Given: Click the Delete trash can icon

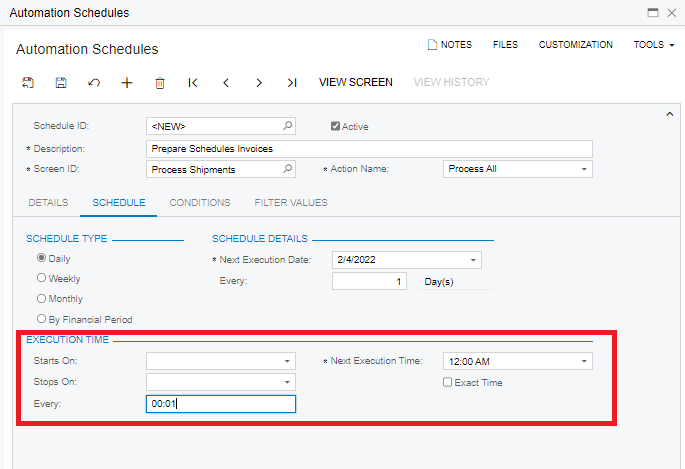Looking at the screenshot, I should (x=160, y=83).
